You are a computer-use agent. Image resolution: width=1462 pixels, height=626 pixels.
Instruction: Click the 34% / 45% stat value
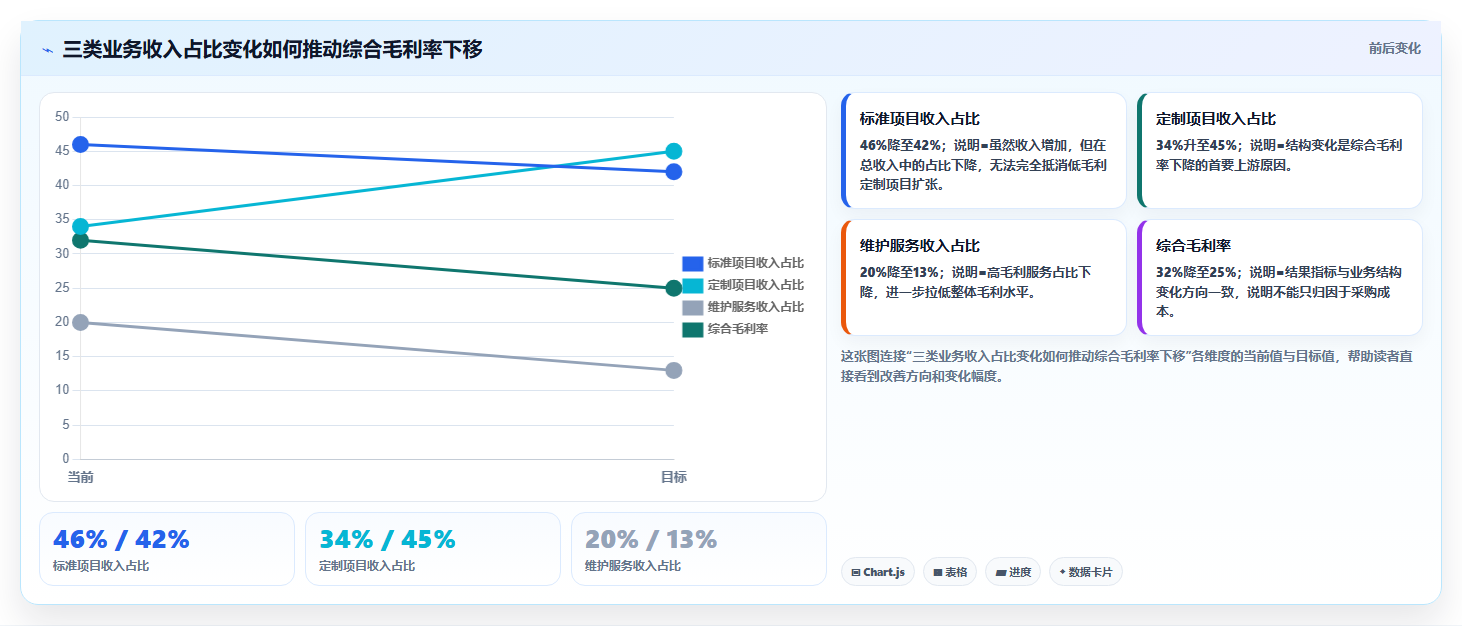click(x=387, y=539)
